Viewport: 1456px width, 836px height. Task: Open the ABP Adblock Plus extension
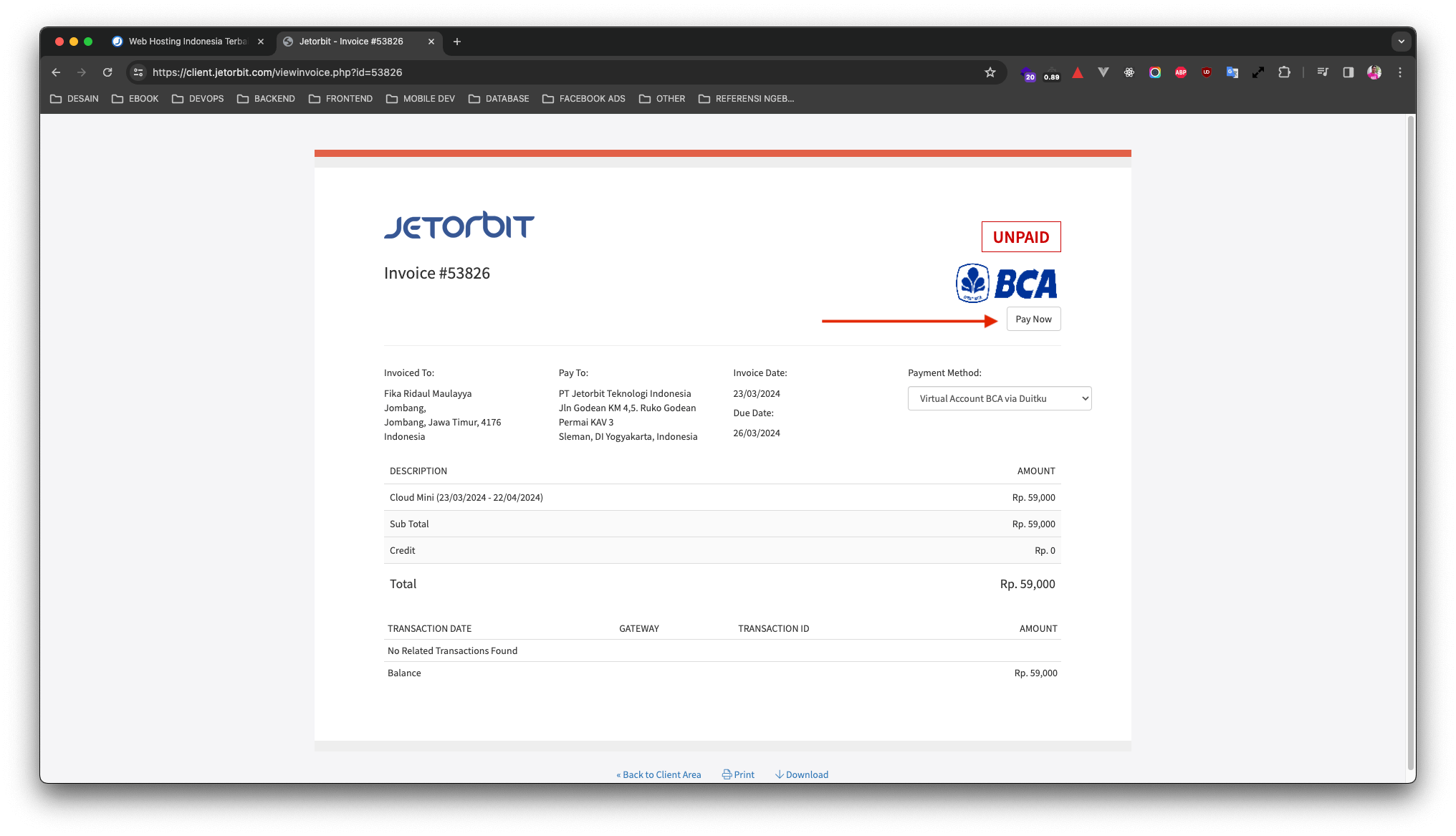[1181, 72]
